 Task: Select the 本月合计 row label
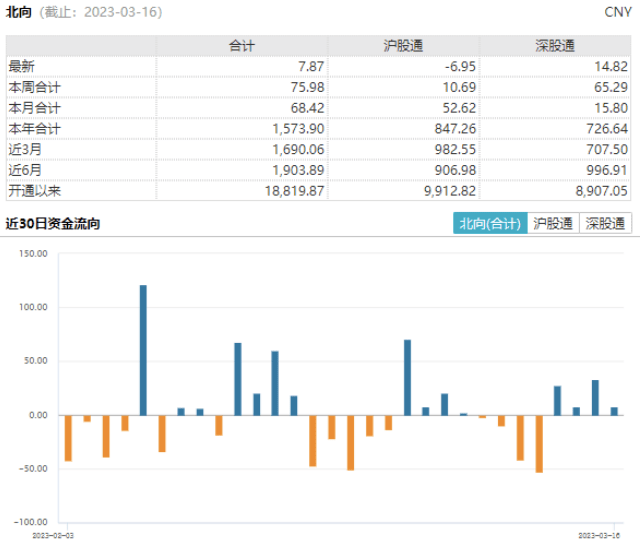pos(34,108)
